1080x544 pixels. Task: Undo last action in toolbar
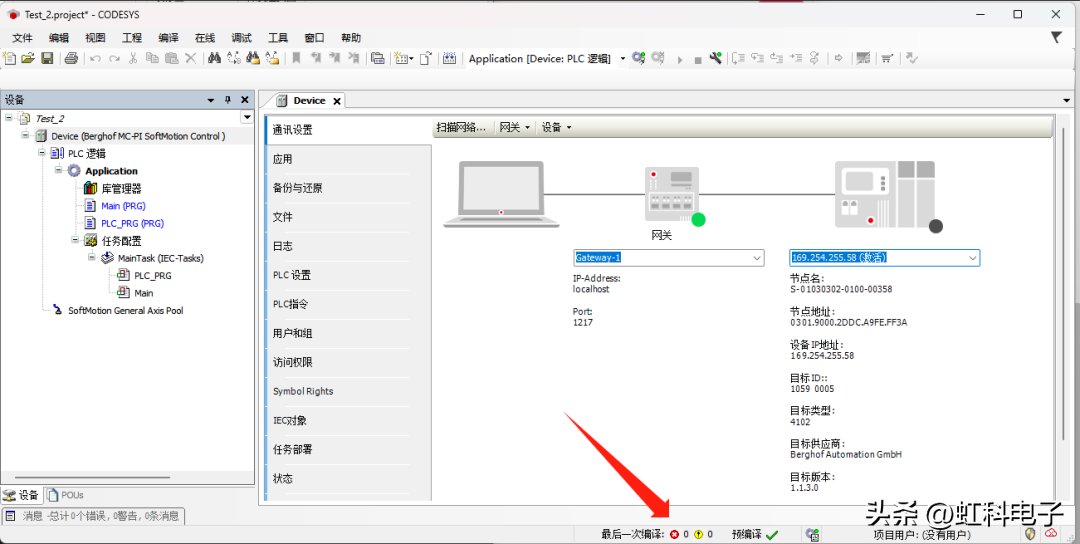coord(95,59)
